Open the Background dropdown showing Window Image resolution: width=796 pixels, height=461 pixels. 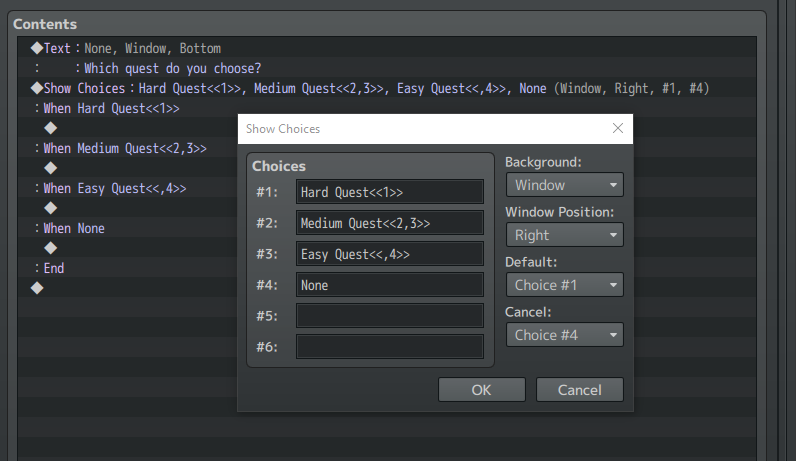pyautogui.click(x=565, y=185)
